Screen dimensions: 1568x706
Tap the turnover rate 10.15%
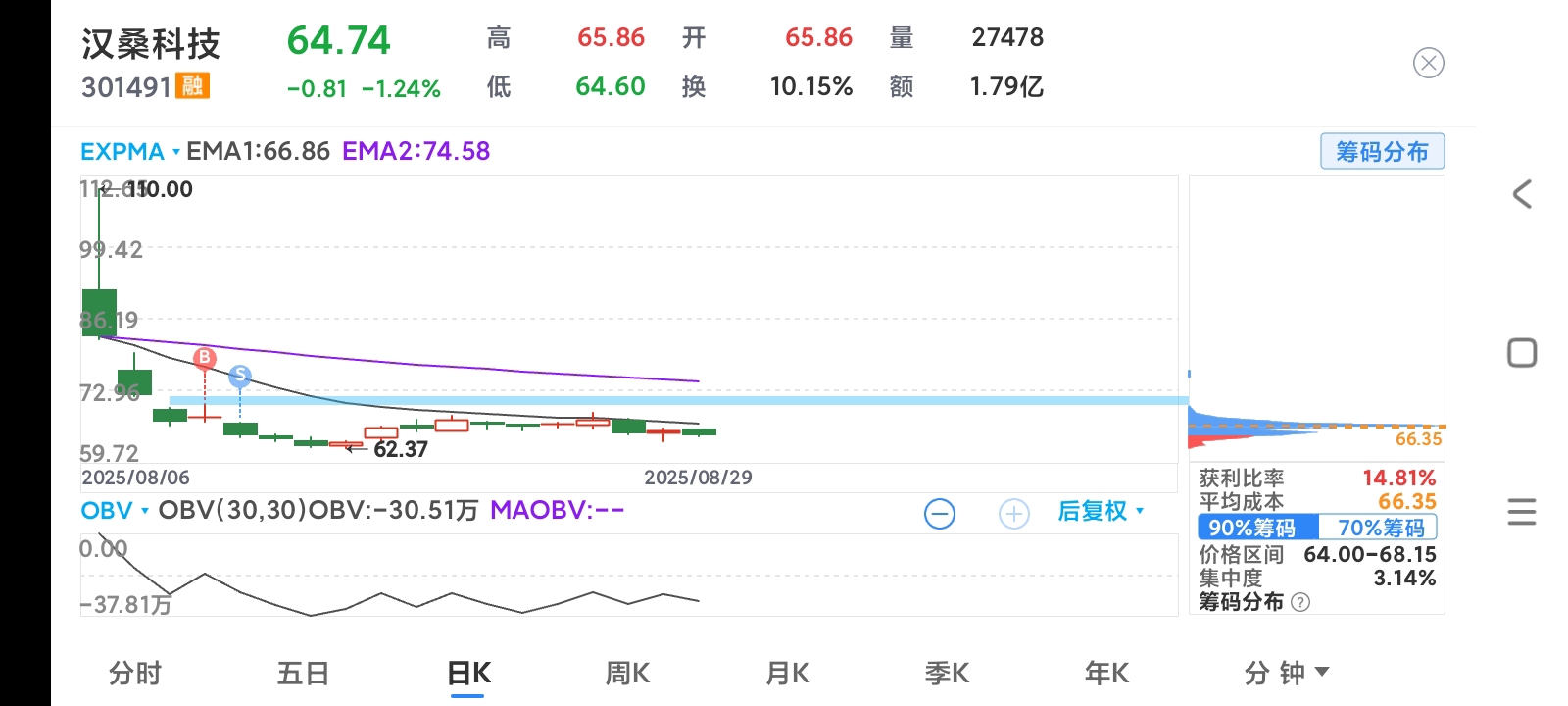tap(811, 86)
